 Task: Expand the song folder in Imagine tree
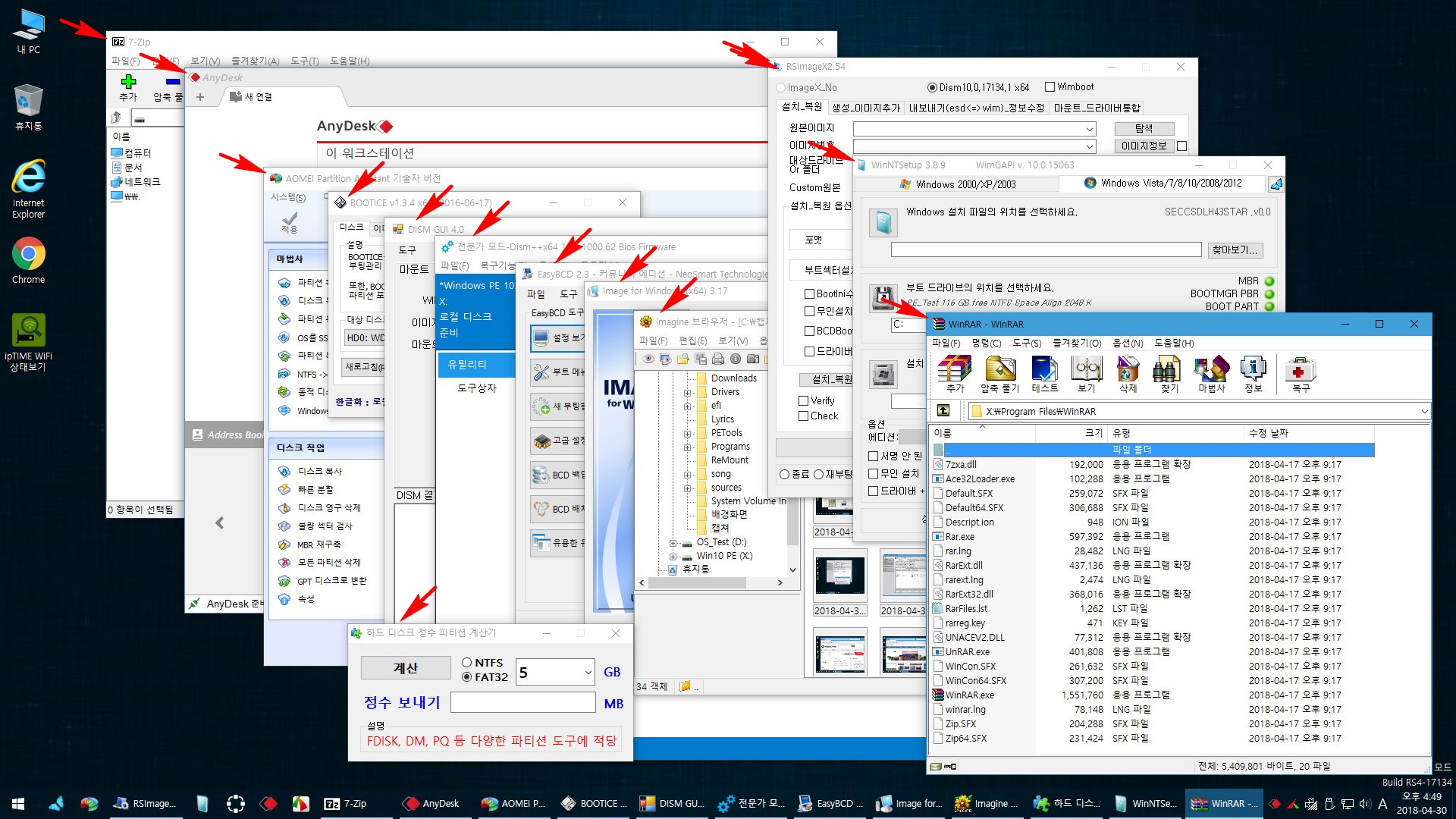pyautogui.click(x=687, y=475)
